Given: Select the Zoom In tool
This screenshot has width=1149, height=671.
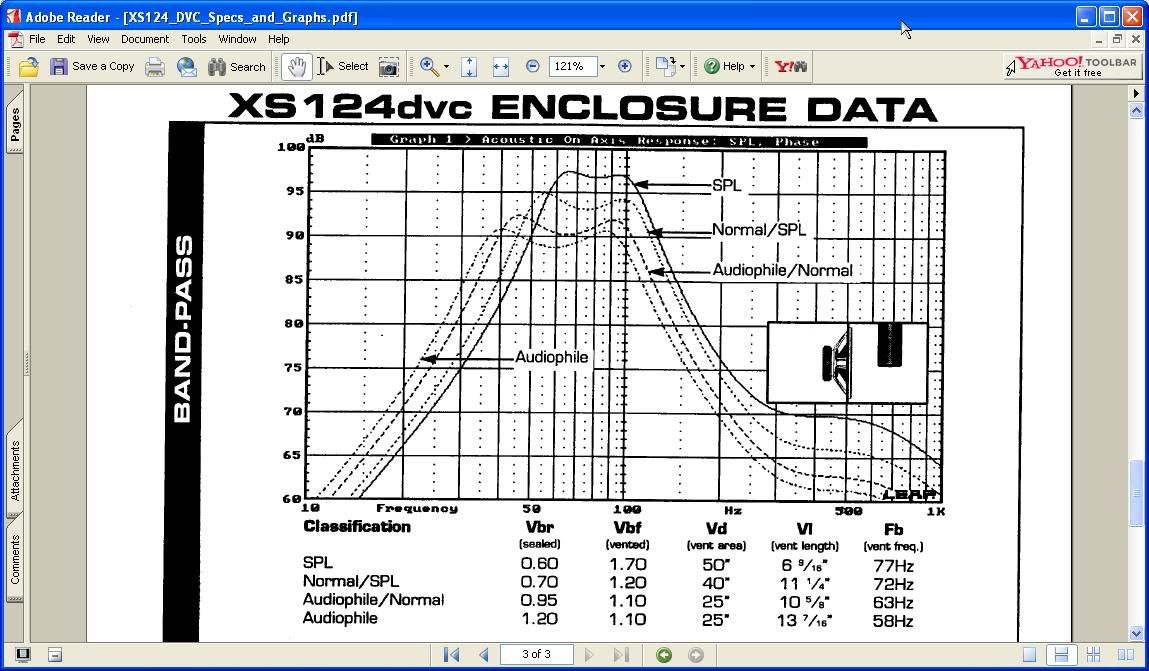Looking at the screenshot, I should (427, 66).
